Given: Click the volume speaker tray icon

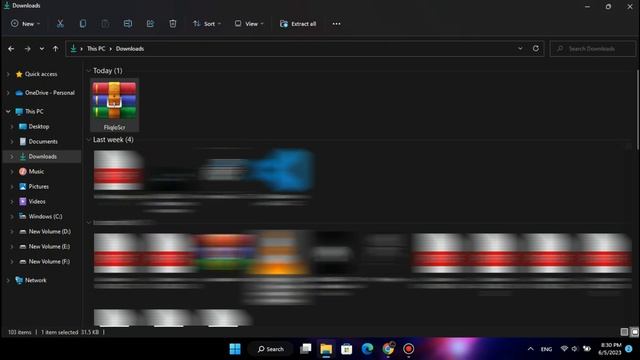Looking at the screenshot, I should (575, 349).
